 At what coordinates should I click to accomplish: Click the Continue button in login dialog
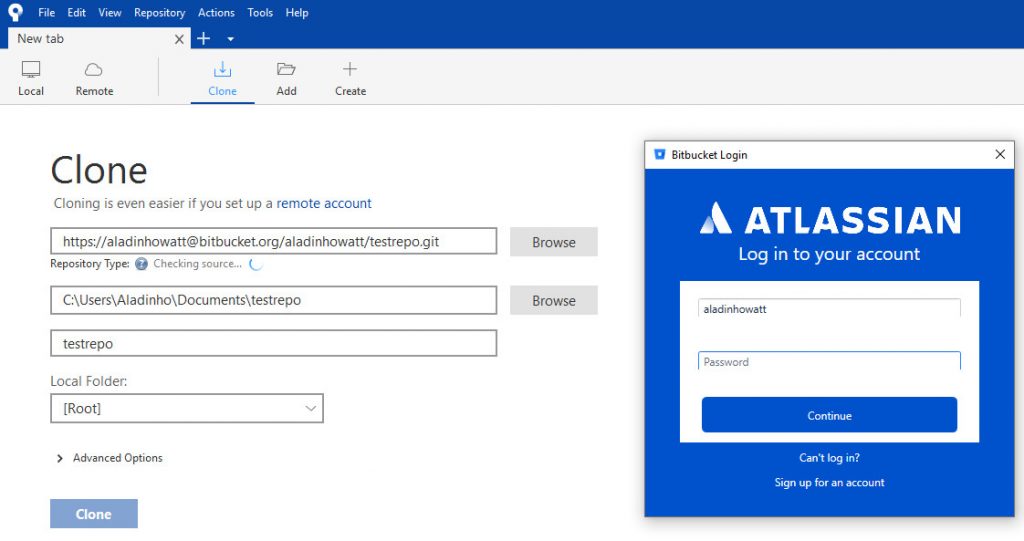[829, 415]
